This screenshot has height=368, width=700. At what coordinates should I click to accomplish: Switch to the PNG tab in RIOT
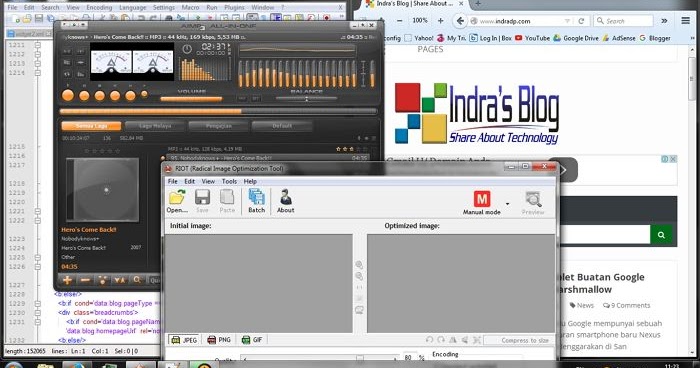point(219,340)
